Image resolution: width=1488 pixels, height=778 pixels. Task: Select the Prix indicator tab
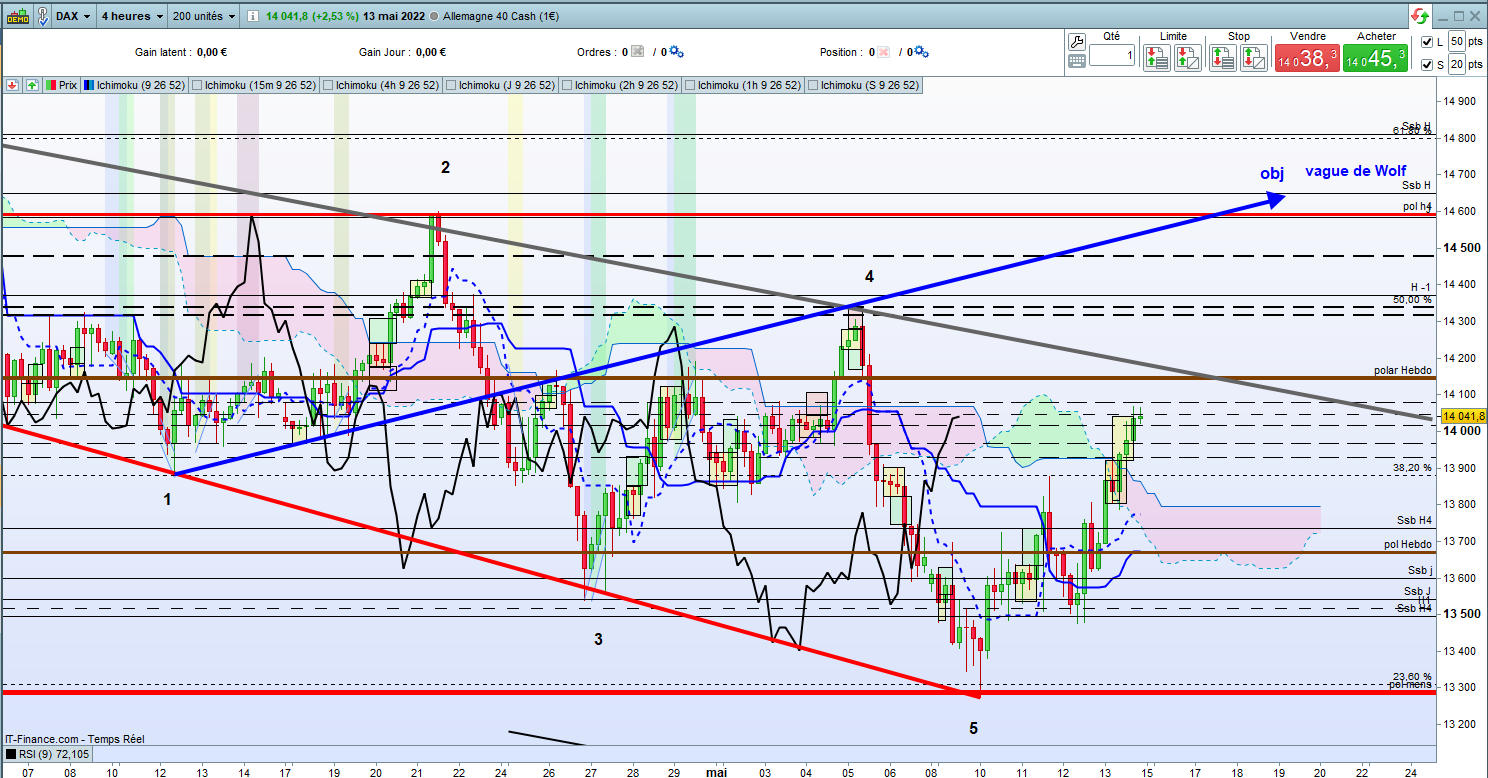point(62,85)
